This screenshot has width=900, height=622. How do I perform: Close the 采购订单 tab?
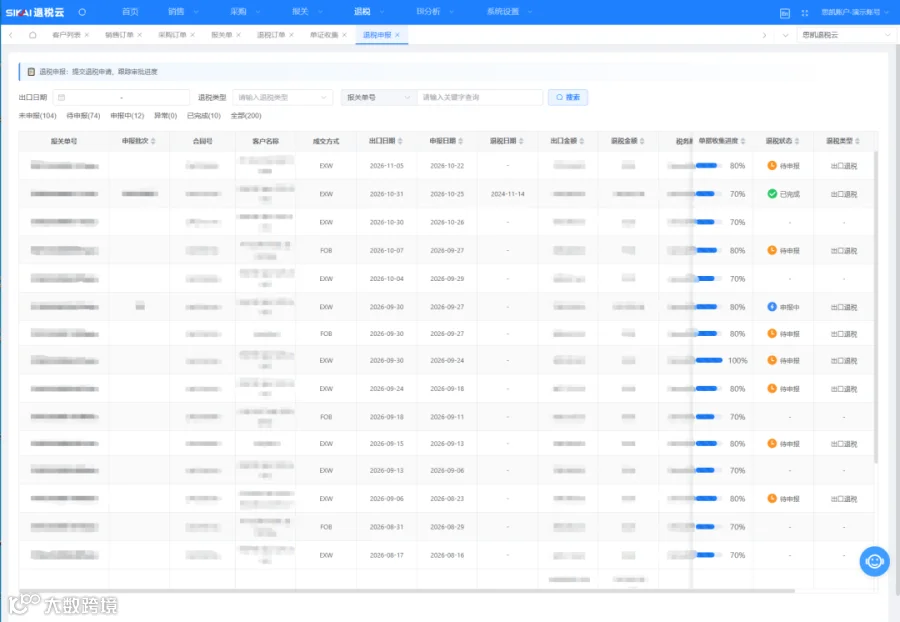point(192,35)
